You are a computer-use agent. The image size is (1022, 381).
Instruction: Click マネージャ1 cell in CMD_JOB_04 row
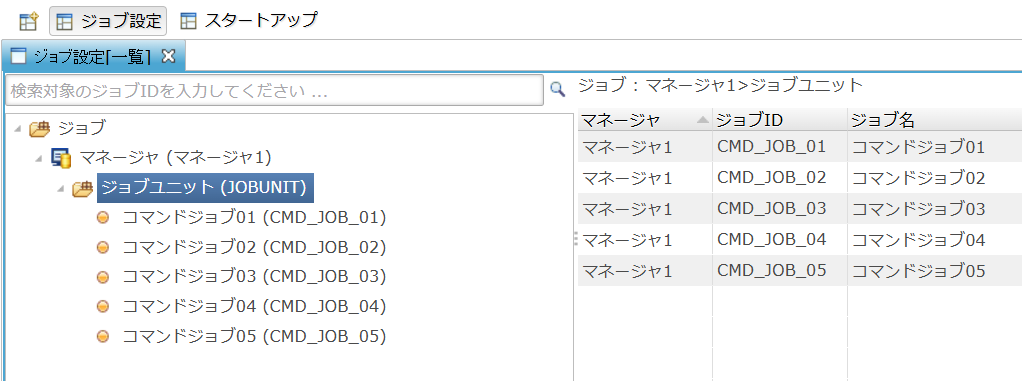click(x=645, y=239)
